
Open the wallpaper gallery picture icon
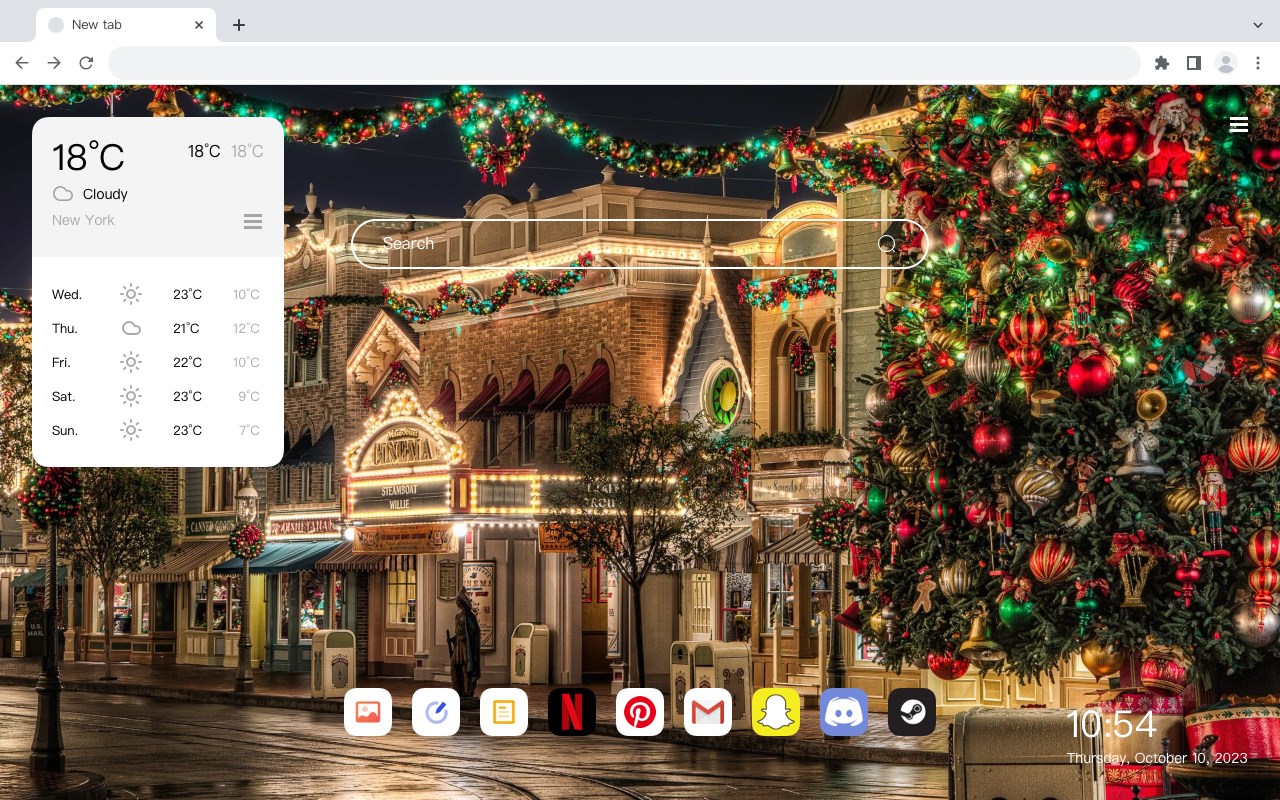(368, 712)
